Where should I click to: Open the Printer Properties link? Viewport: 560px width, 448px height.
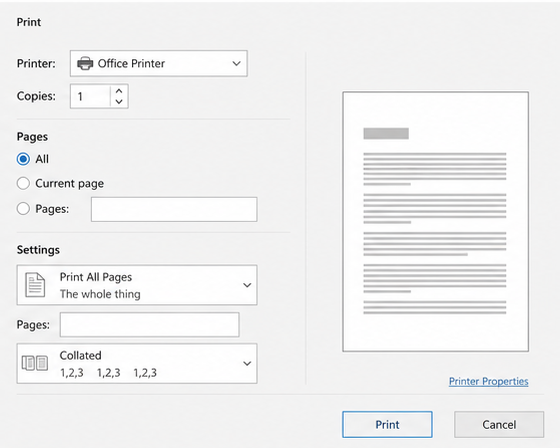click(489, 381)
